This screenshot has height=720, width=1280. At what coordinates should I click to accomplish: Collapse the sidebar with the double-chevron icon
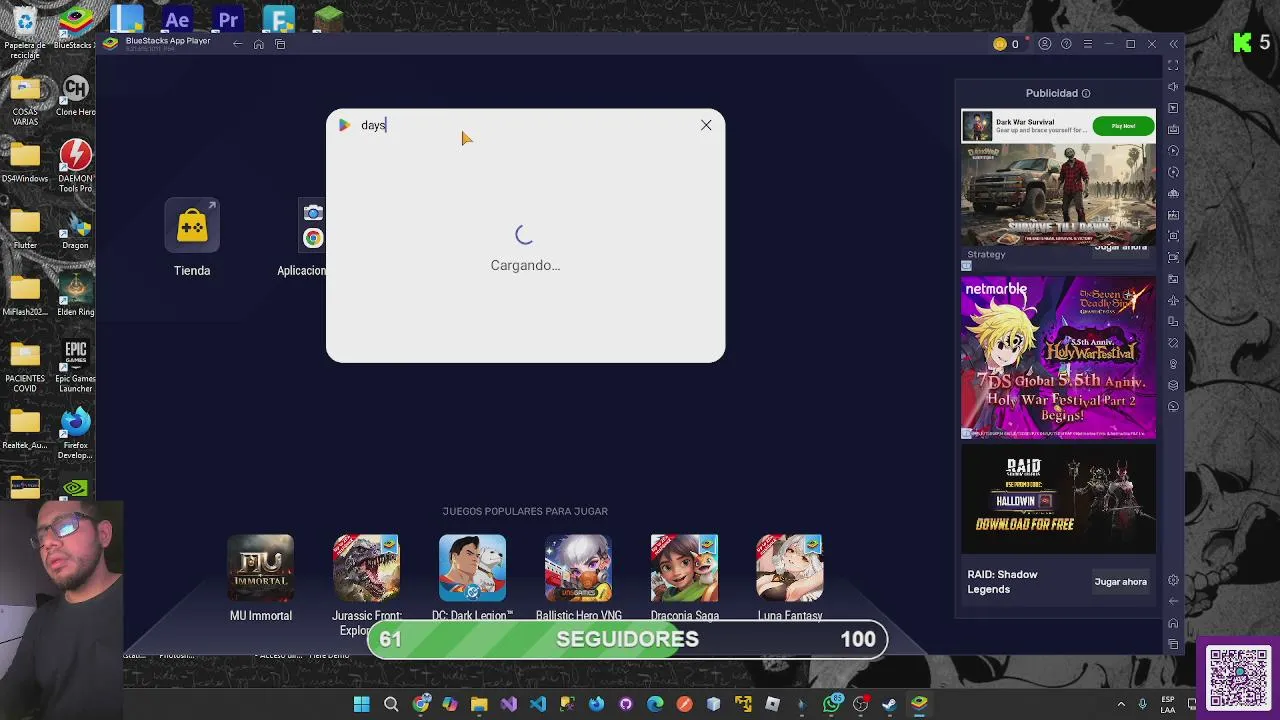[1174, 44]
